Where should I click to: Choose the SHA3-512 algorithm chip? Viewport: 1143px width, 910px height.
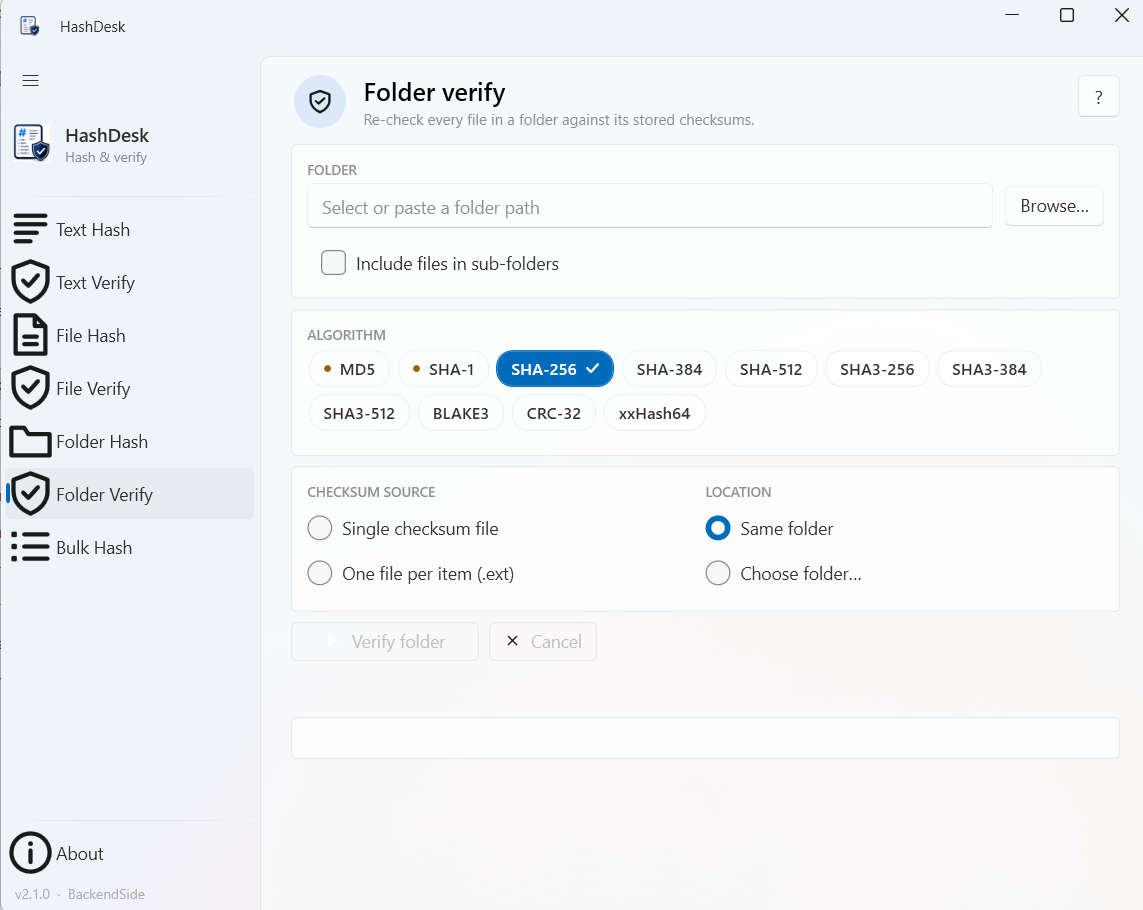[x=359, y=413]
